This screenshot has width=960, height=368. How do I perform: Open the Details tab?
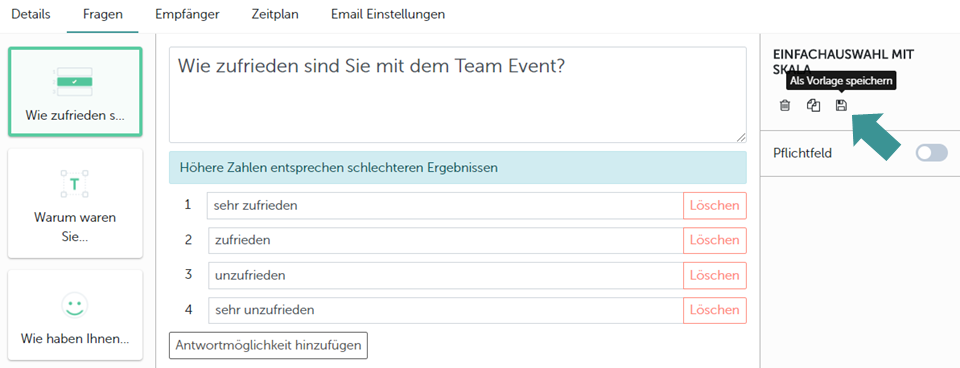(31, 14)
